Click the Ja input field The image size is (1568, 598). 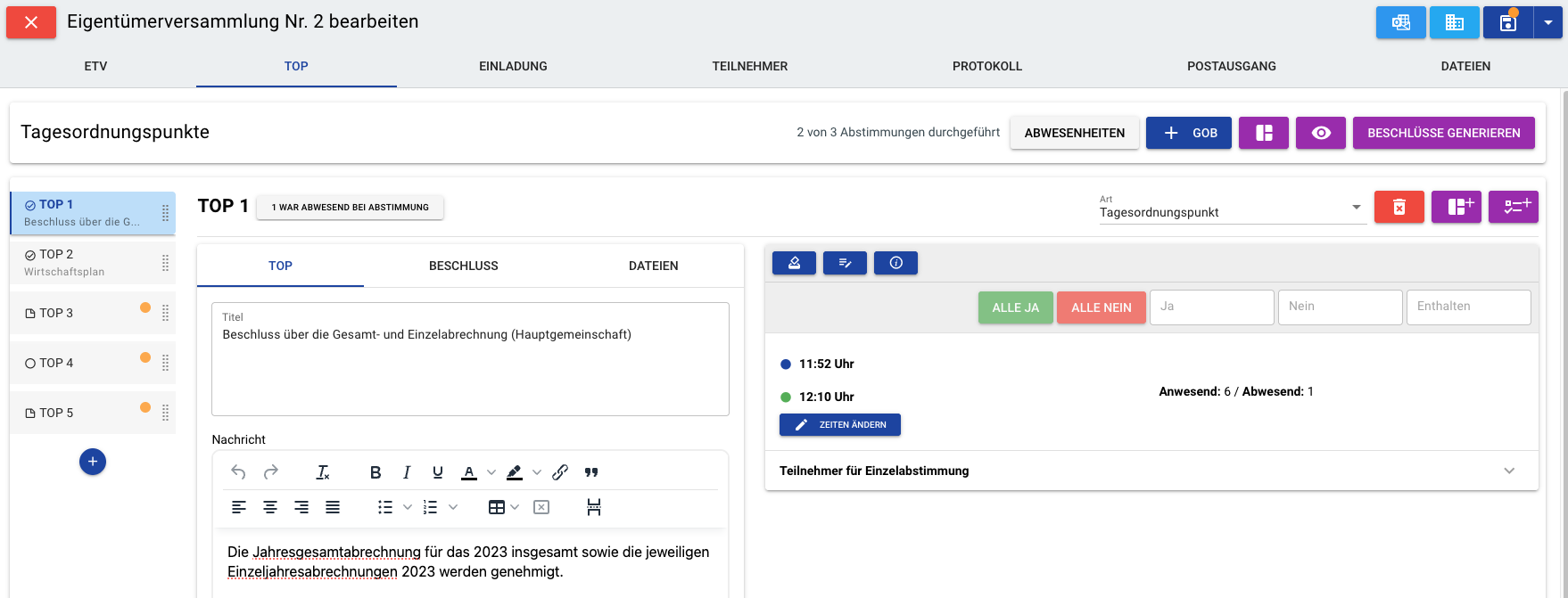tap(1212, 307)
